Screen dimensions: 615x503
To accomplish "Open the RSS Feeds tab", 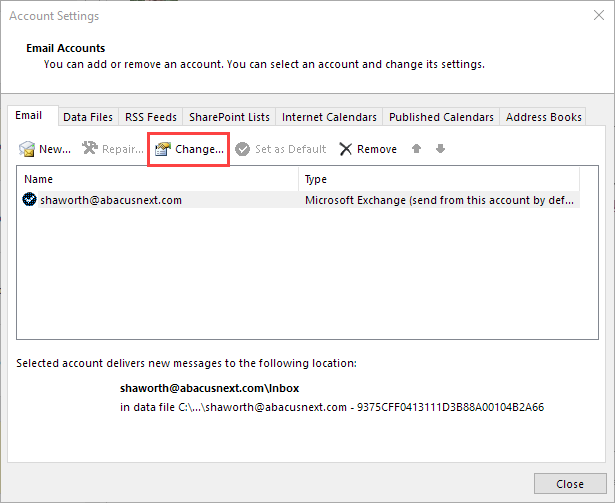I will click(x=151, y=117).
